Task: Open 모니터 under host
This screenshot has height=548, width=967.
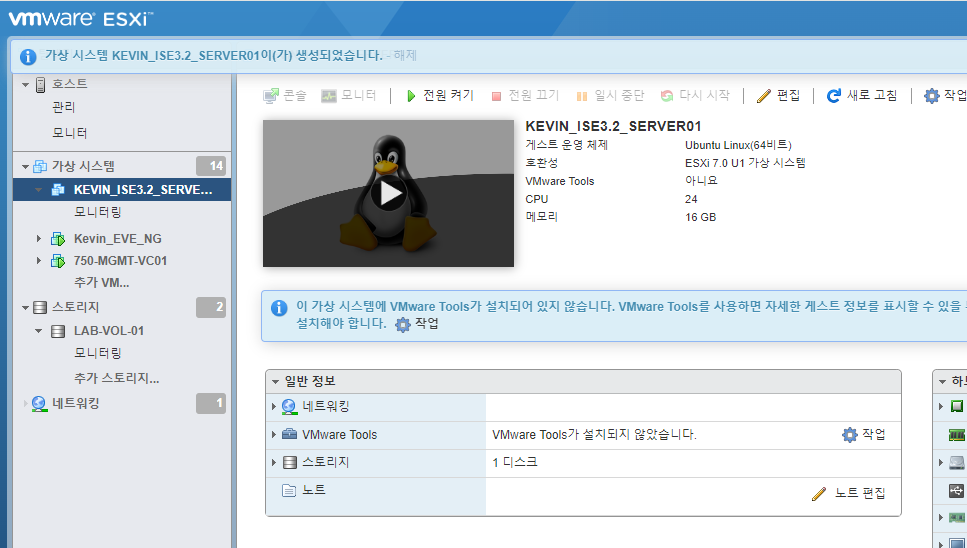Action: click(x=70, y=133)
